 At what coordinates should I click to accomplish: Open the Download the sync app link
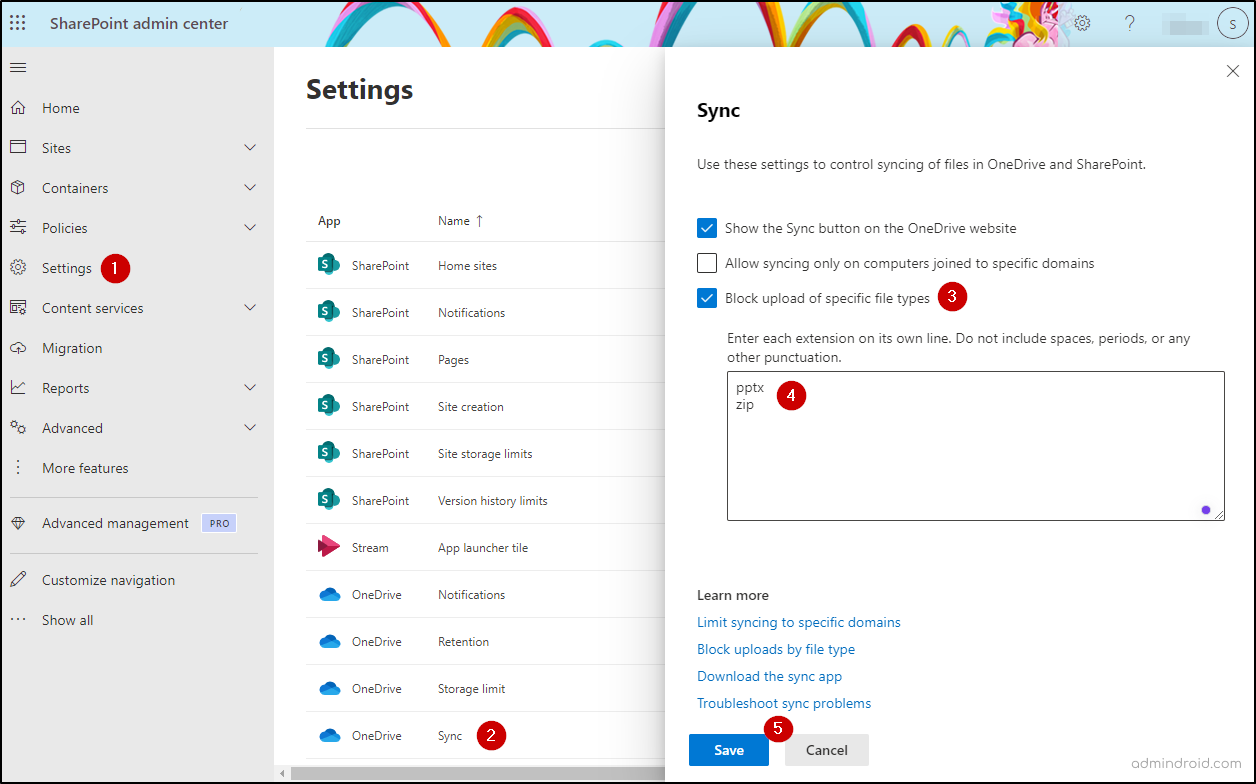(x=769, y=676)
